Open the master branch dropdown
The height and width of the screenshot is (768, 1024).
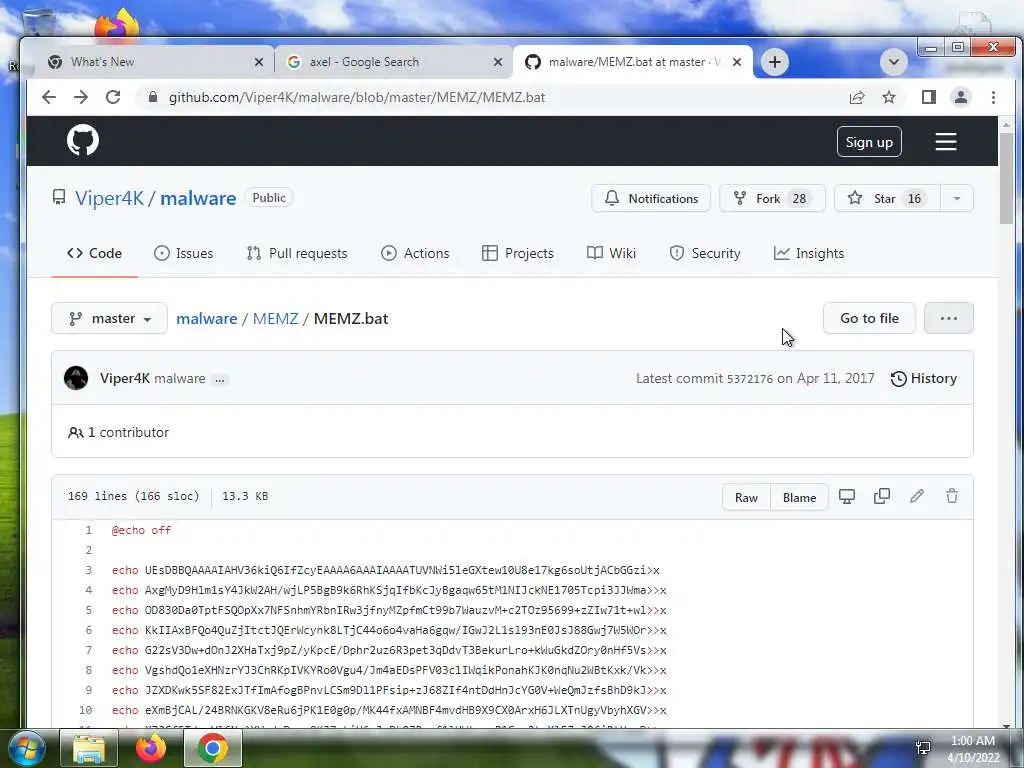click(x=110, y=319)
